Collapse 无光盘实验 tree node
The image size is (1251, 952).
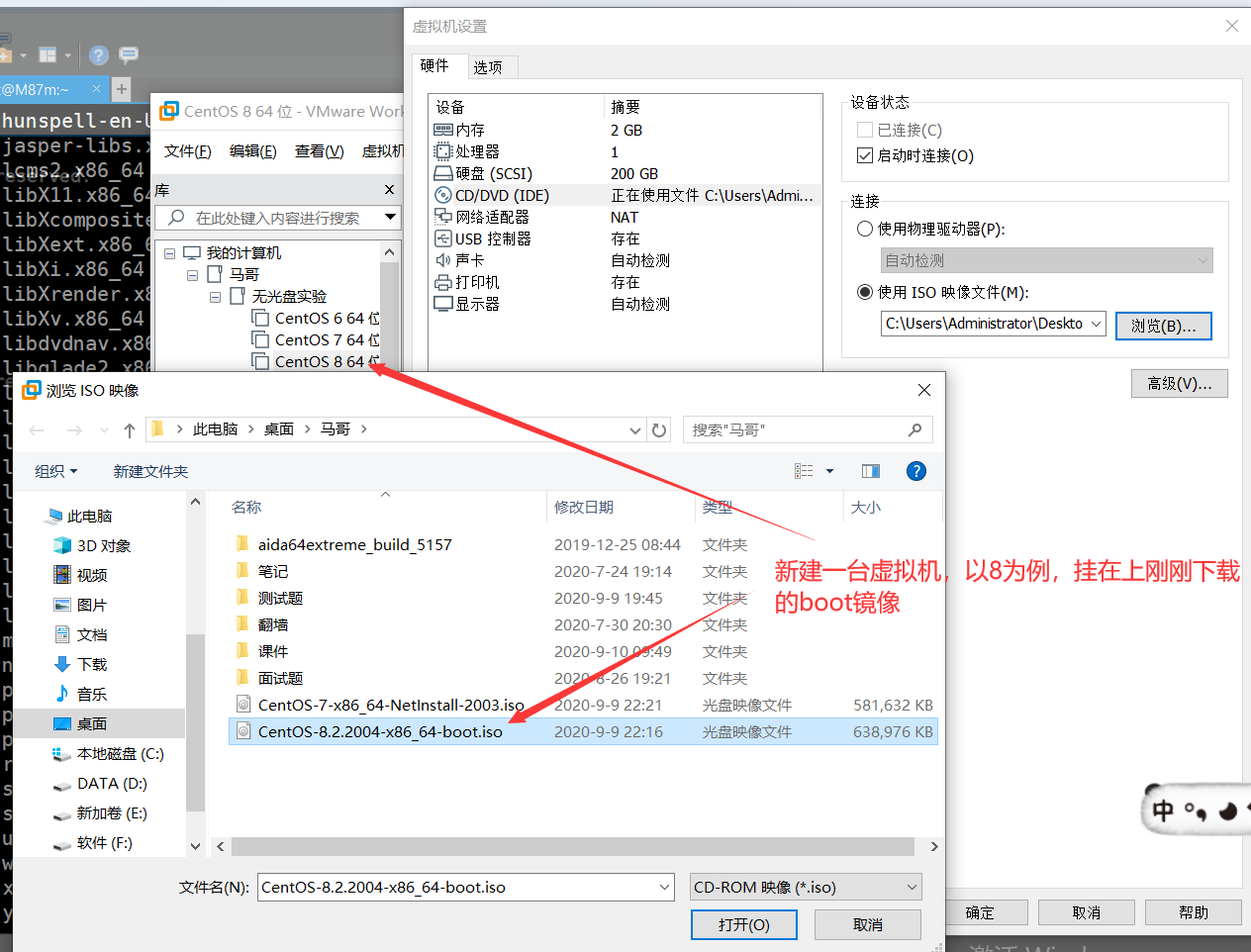215,297
